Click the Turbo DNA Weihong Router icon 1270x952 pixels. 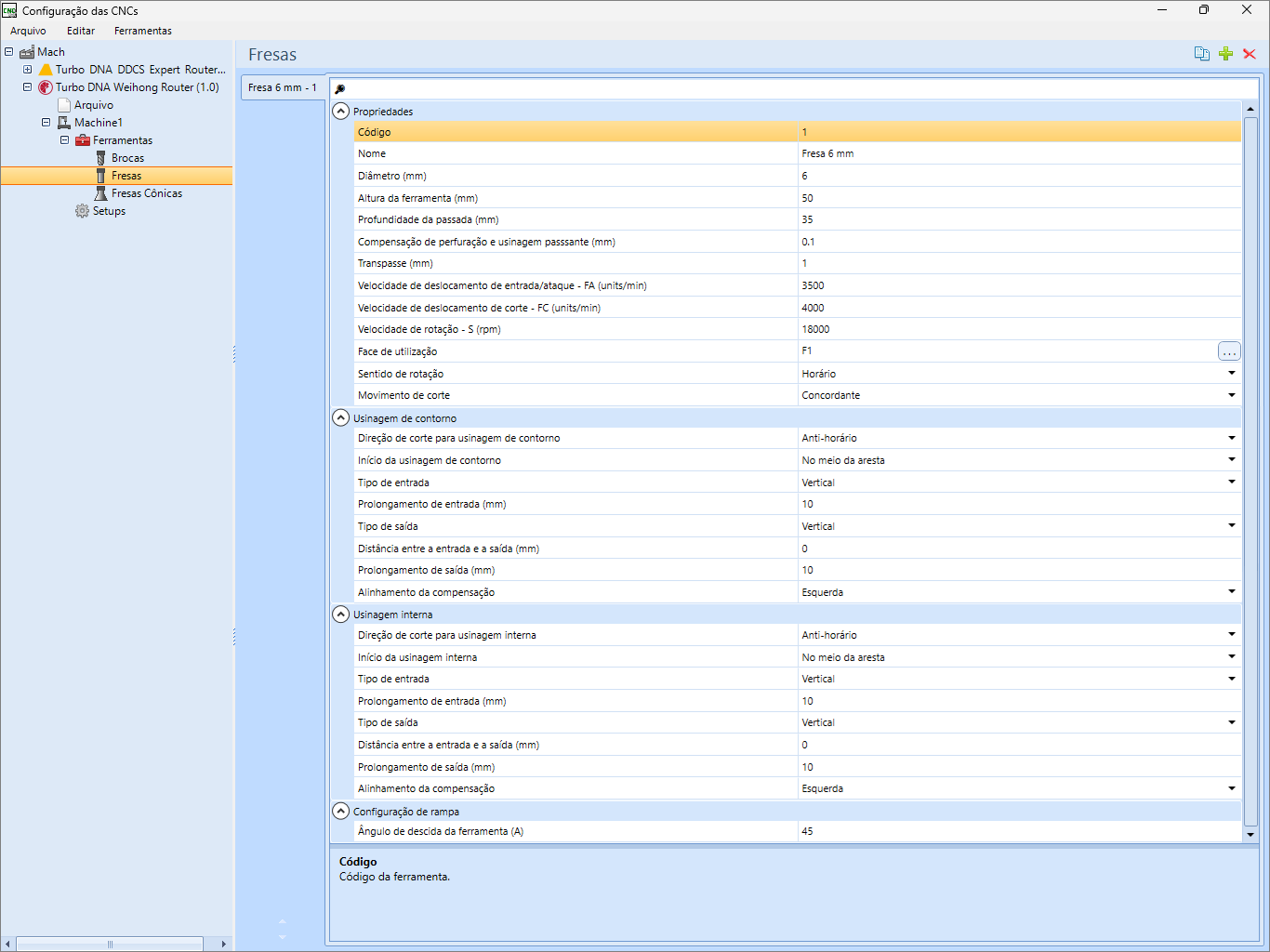[46, 87]
